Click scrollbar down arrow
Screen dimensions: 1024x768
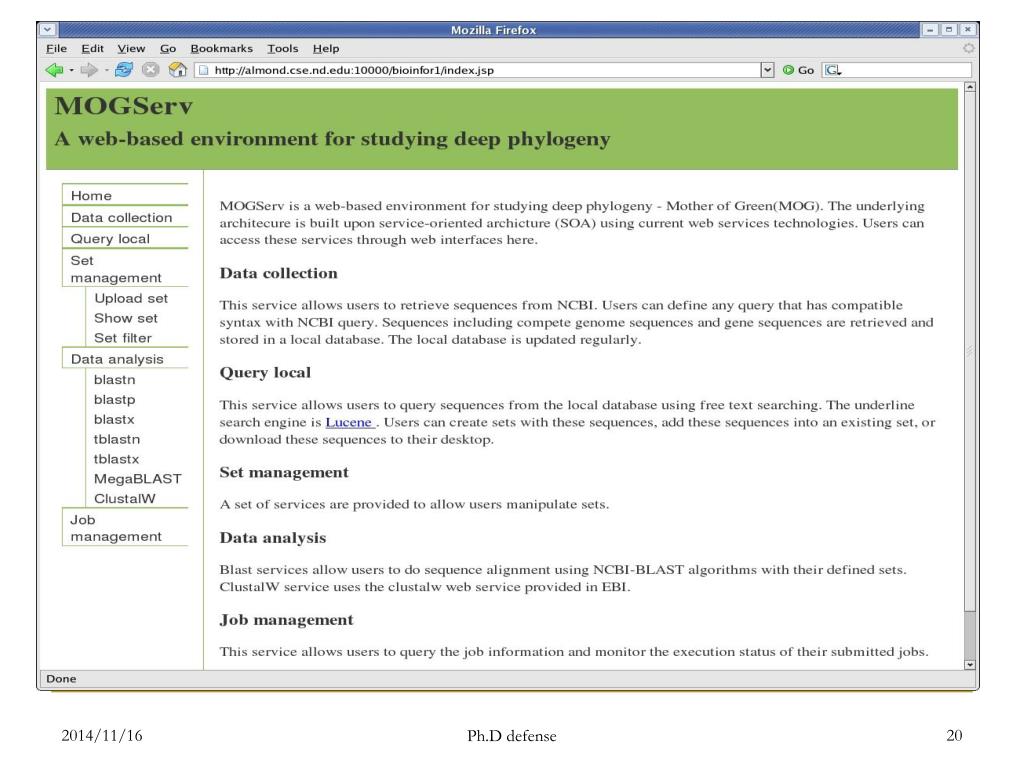coord(970,665)
